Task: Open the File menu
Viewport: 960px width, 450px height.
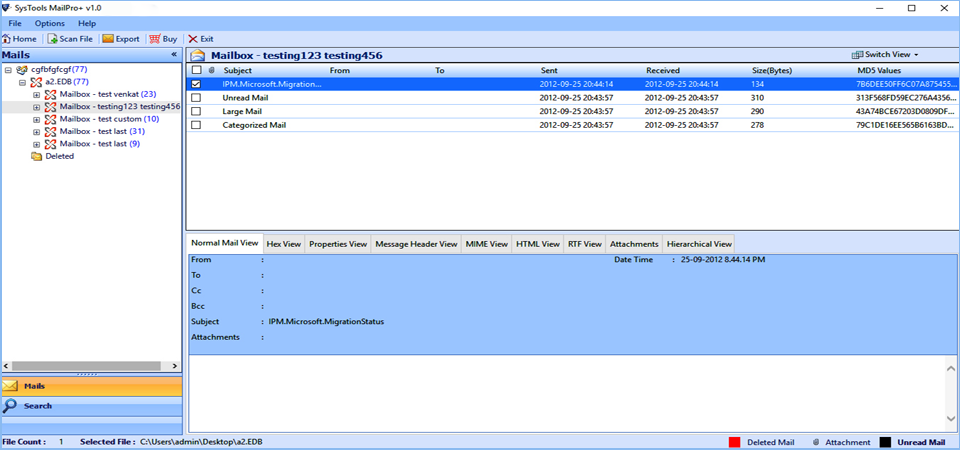Action: [15, 23]
